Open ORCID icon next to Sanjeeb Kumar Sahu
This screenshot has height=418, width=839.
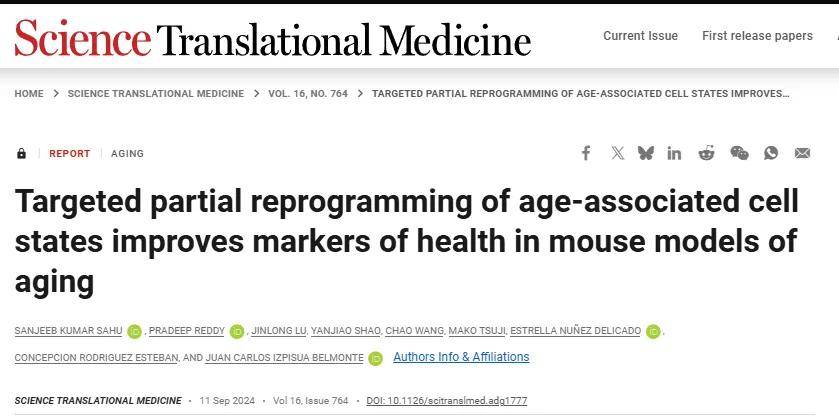(134, 331)
